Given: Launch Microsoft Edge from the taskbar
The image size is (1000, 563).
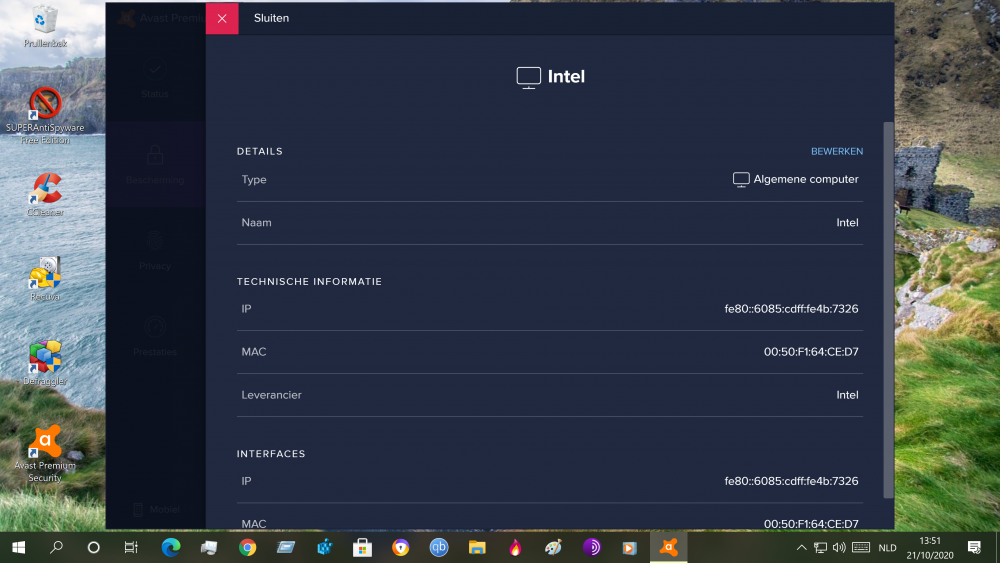Looking at the screenshot, I should (x=171, y=547).
